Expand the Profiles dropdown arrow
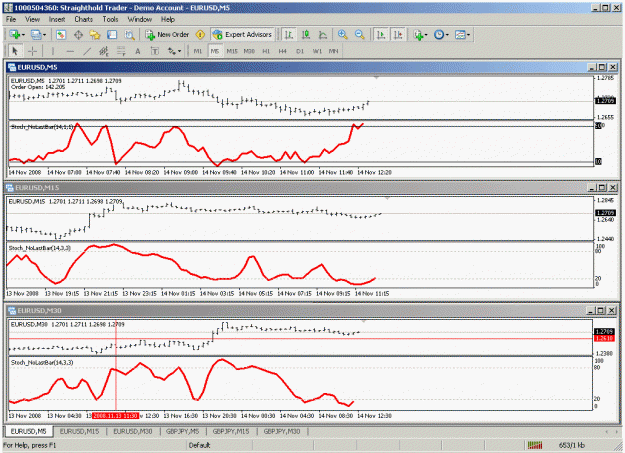The height and width of the screenshot is (453, 625). pos(44,35)
